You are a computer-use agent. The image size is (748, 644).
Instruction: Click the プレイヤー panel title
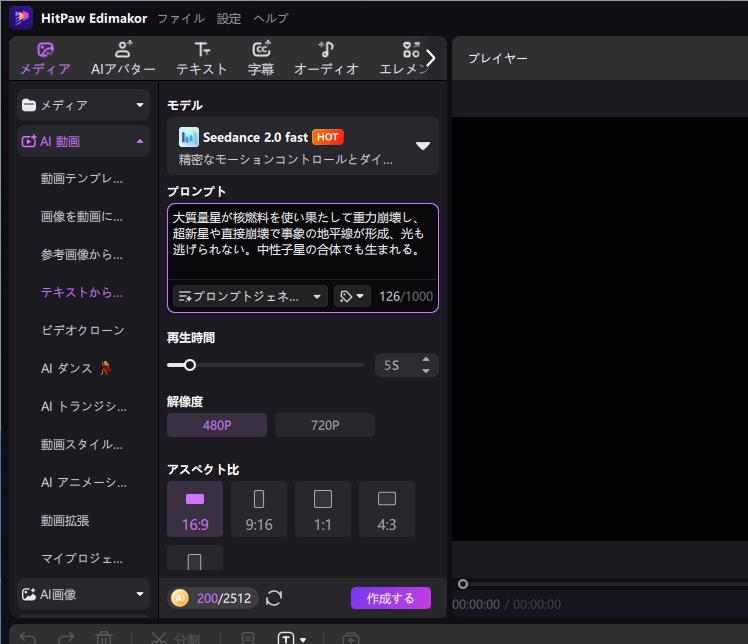[498, 58]
